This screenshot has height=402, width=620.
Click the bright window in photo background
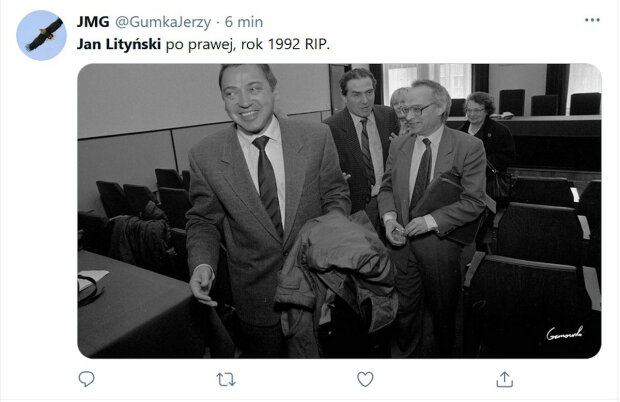tap(429, 79)
